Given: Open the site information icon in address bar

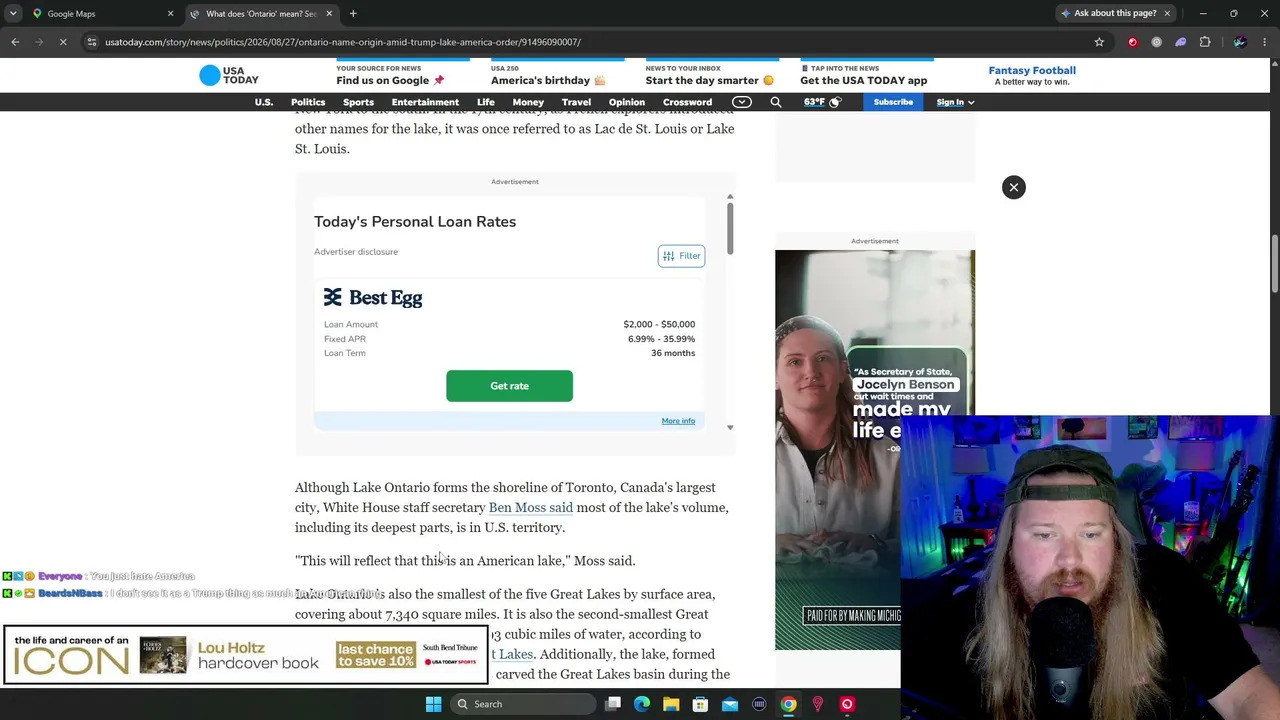Looking at the screenshot, I should click(91, 42).
